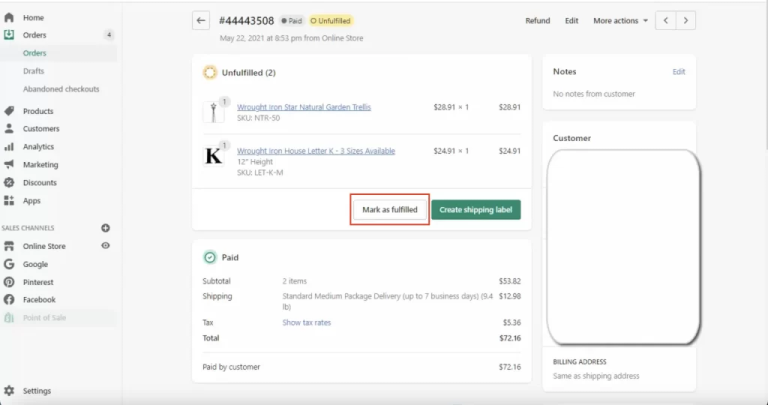Select Abandoned checkouts in sidebar
The image size is (768, 405).
(61, 89)
